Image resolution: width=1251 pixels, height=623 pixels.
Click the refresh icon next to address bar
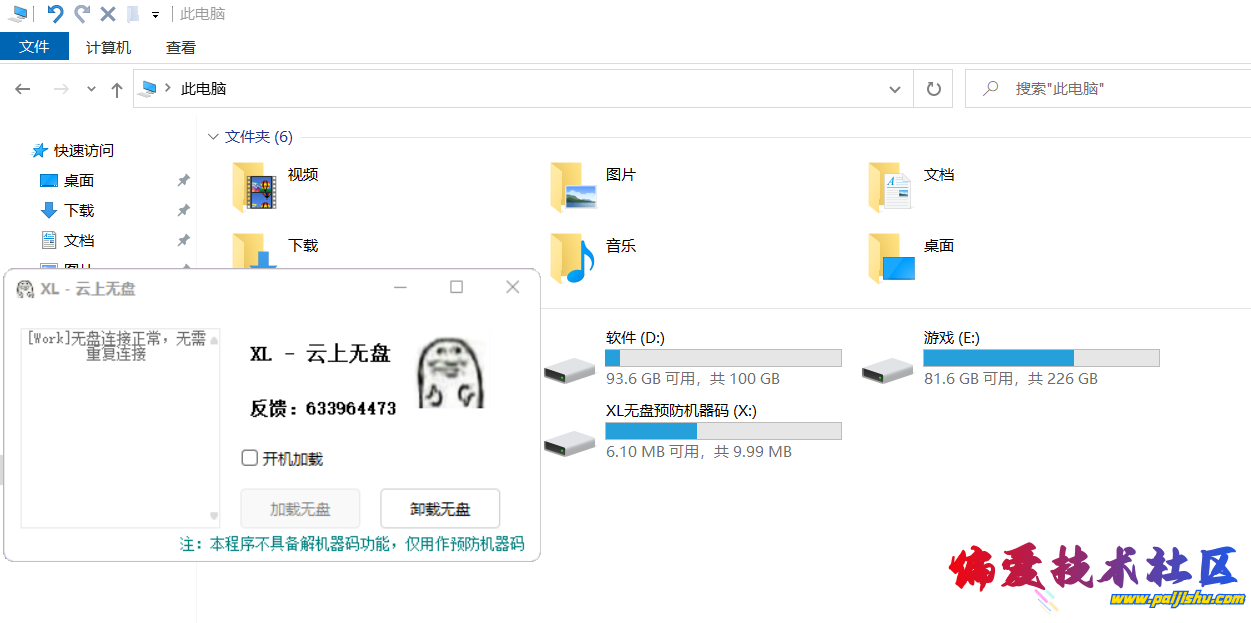pos(933,88)
